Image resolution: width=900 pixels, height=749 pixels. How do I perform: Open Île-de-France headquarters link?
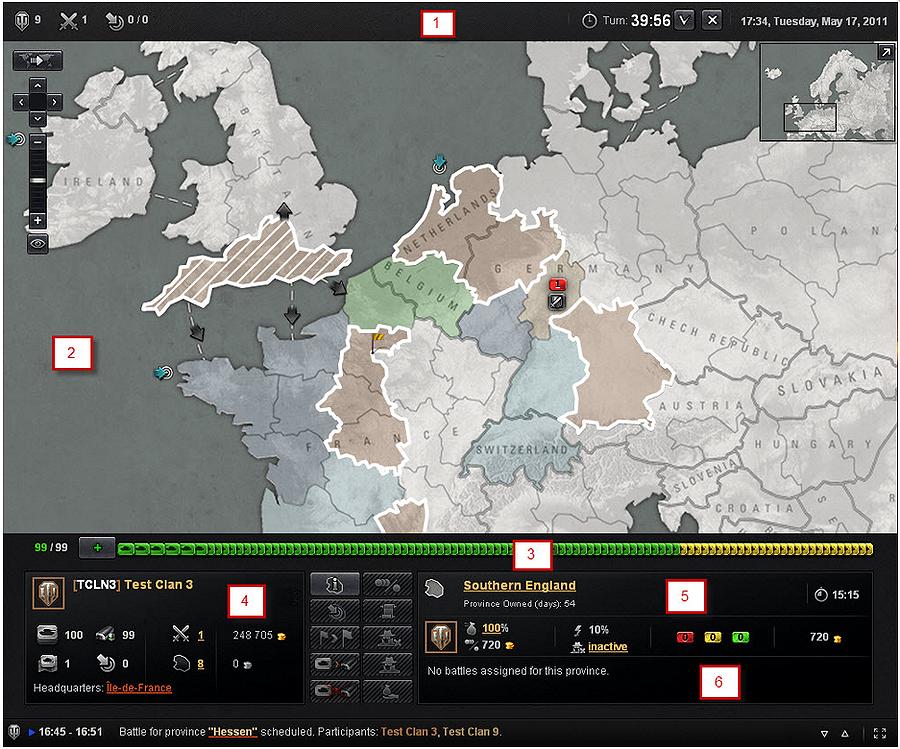pyautogui.click(x=139, y=688)
